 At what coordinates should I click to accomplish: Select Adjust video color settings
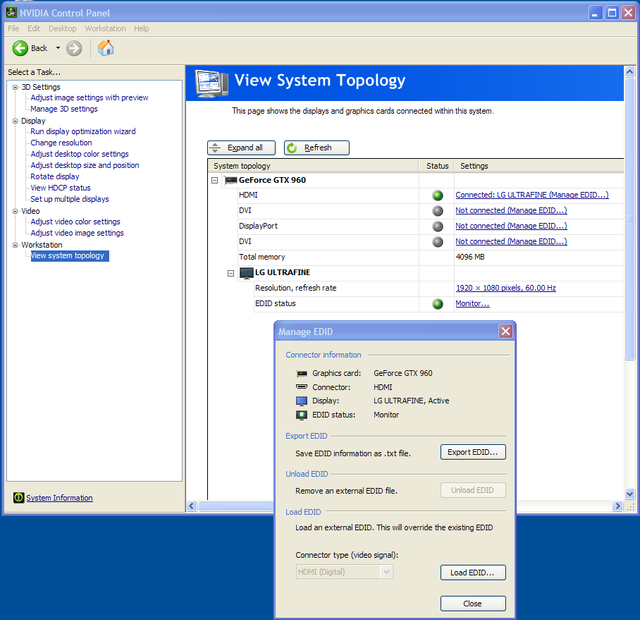point(76,222)
